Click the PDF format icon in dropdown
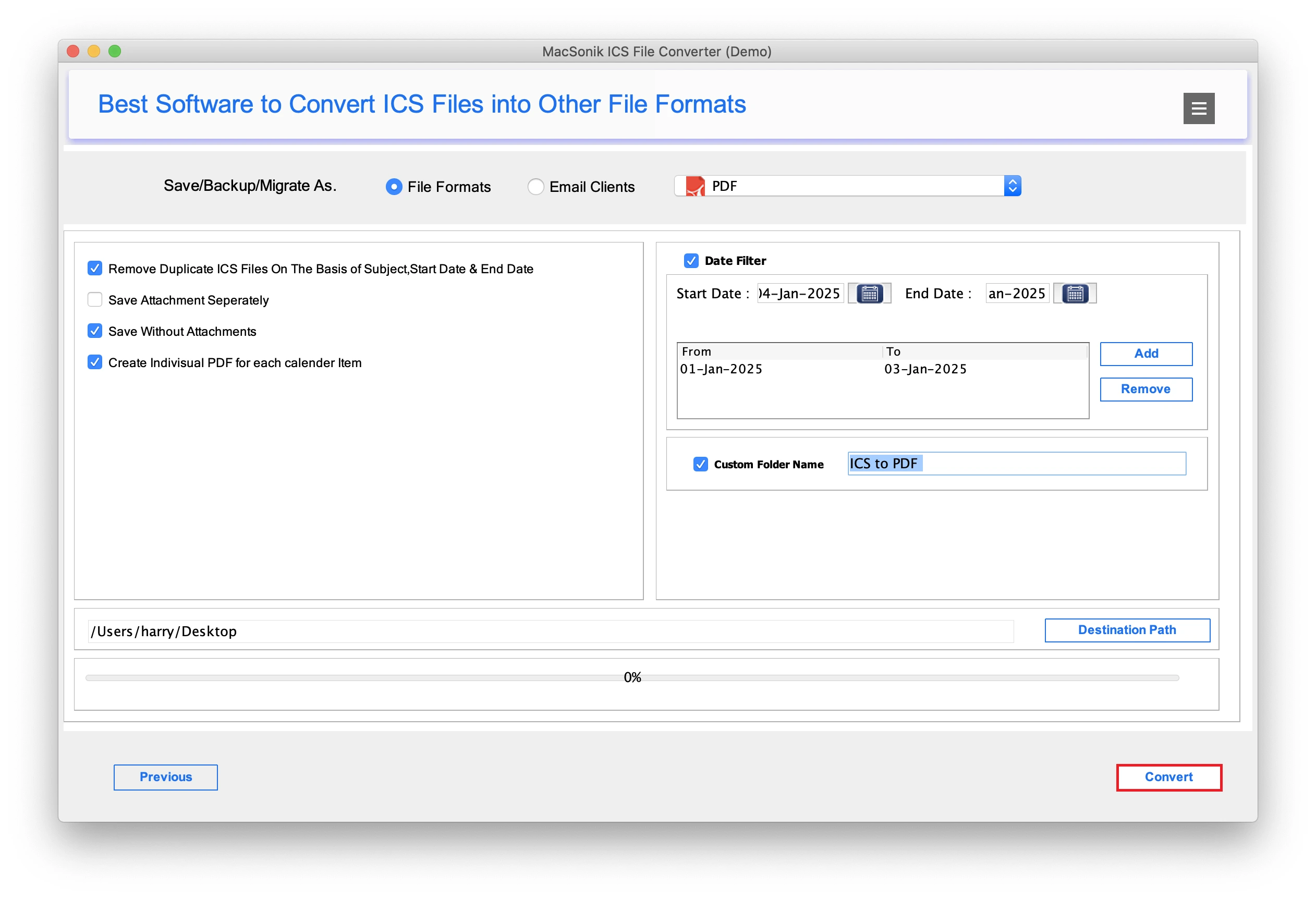 tap(695, 186)
